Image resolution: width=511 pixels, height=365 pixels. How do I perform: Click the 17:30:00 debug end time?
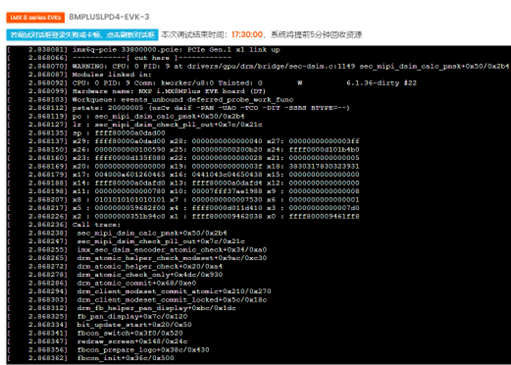247,35
